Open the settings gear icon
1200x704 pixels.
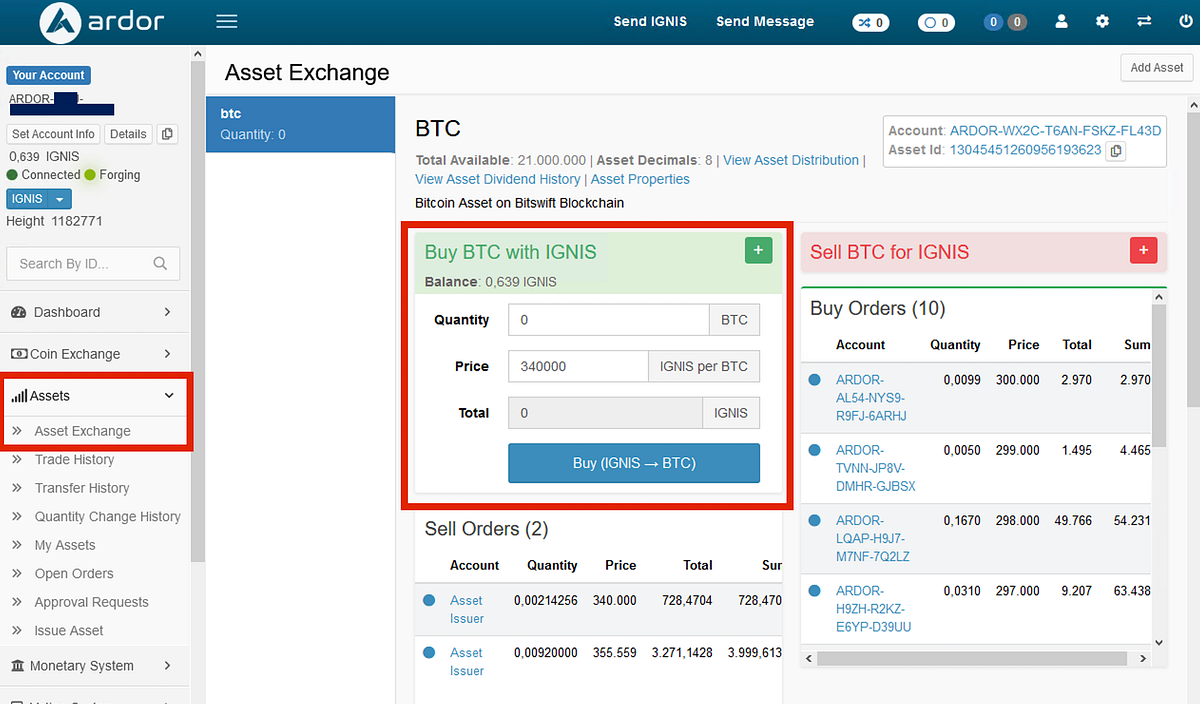tap(1102, 21)
